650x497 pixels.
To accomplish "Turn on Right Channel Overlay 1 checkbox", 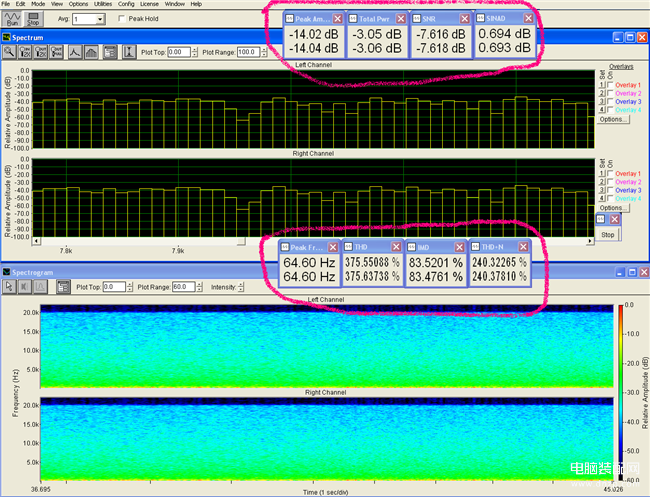I will pyautogui.click(x=610, y=174).
